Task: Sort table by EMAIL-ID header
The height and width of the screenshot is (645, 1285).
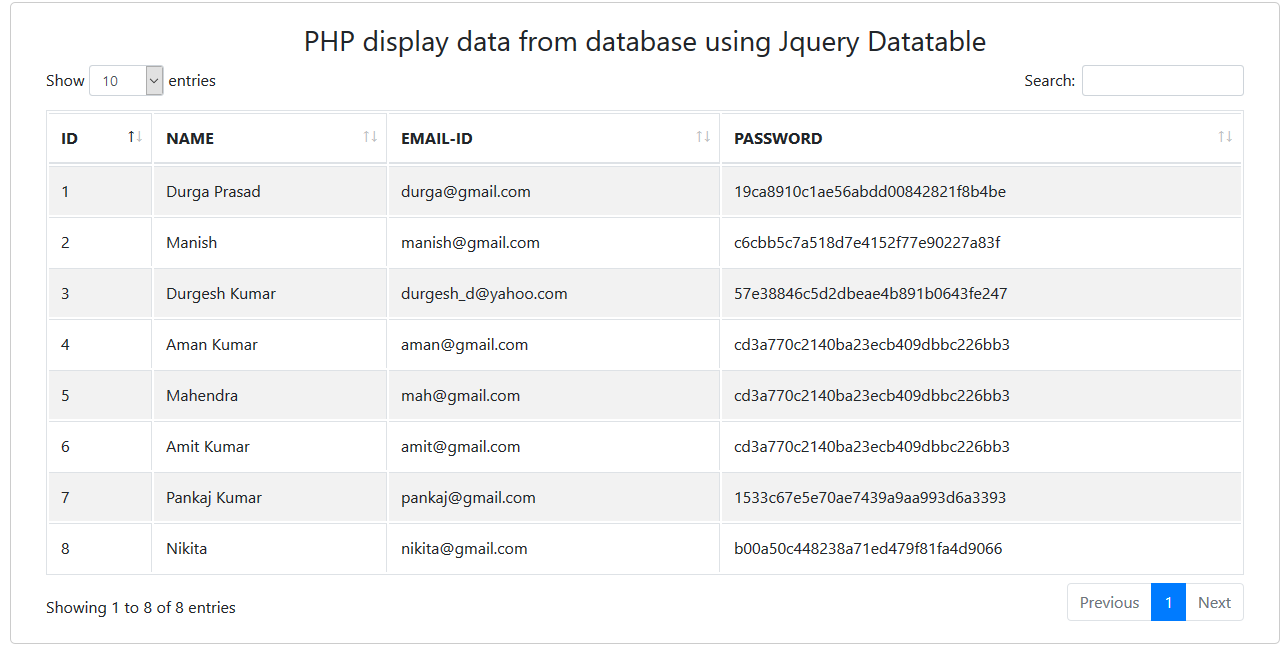Action: [x=437, y=139]
